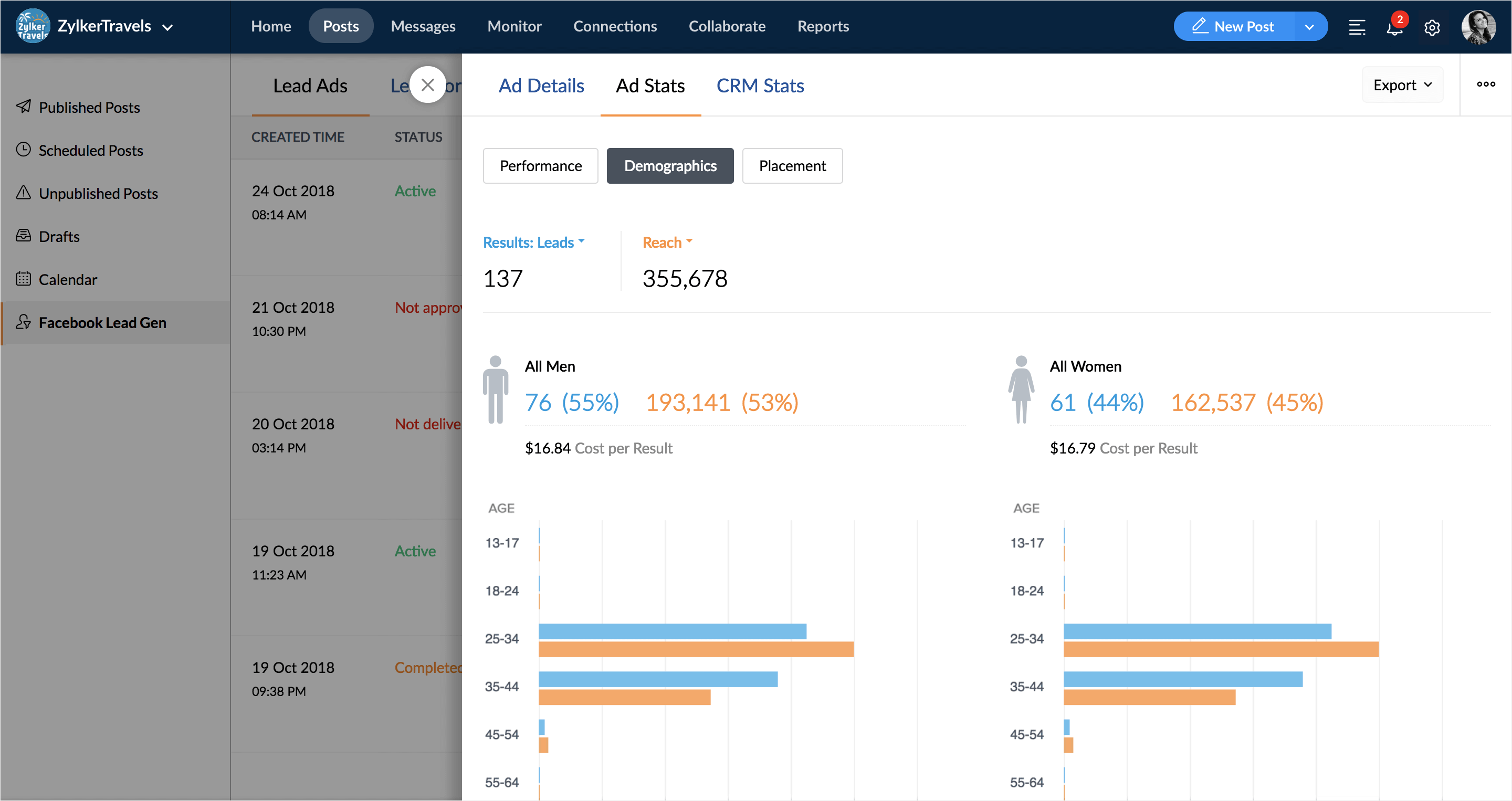Click the Calendar icon in sidebar
This screenshot has height=801, width=1512.
point(24,279)
